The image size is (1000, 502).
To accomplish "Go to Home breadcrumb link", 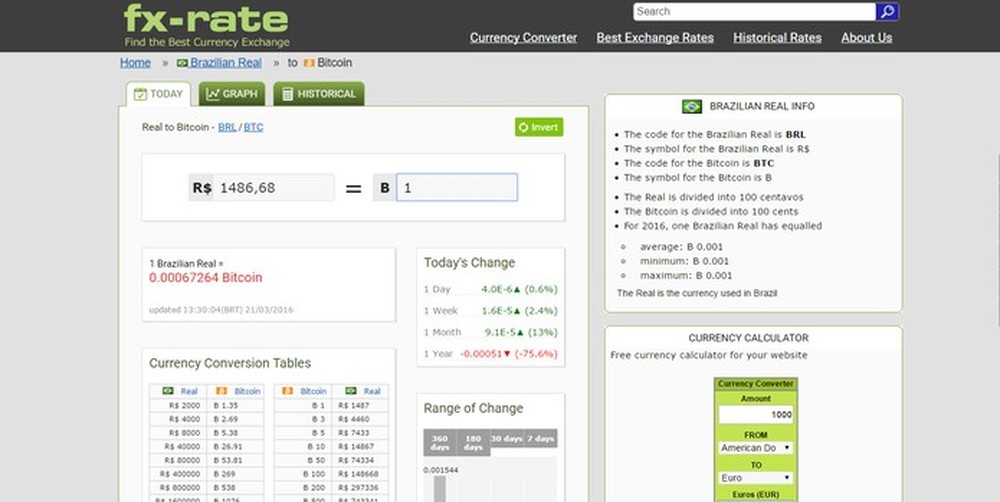I will tap(135, 63).
